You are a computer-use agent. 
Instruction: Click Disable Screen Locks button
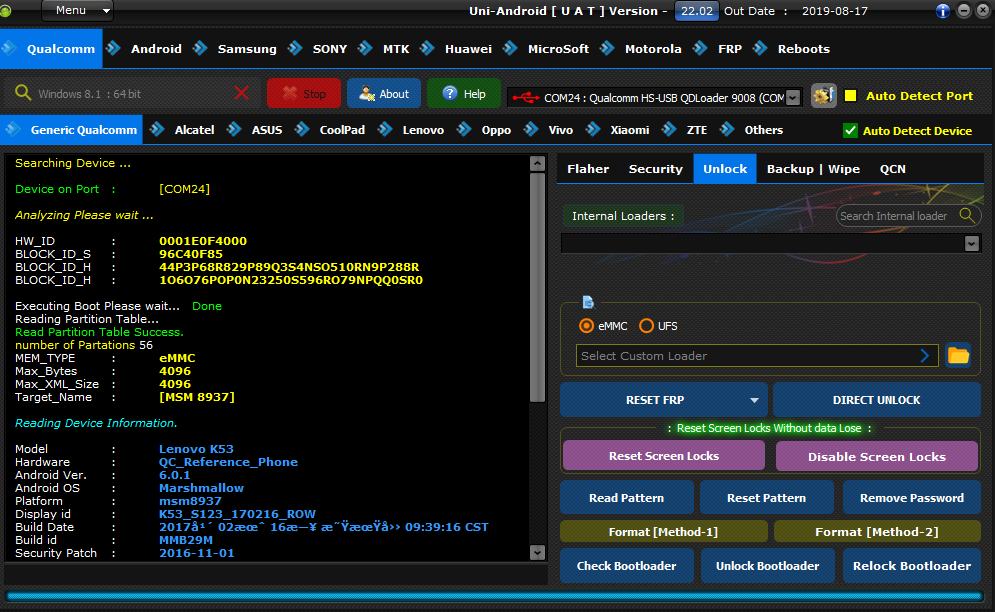click(876, 456)
